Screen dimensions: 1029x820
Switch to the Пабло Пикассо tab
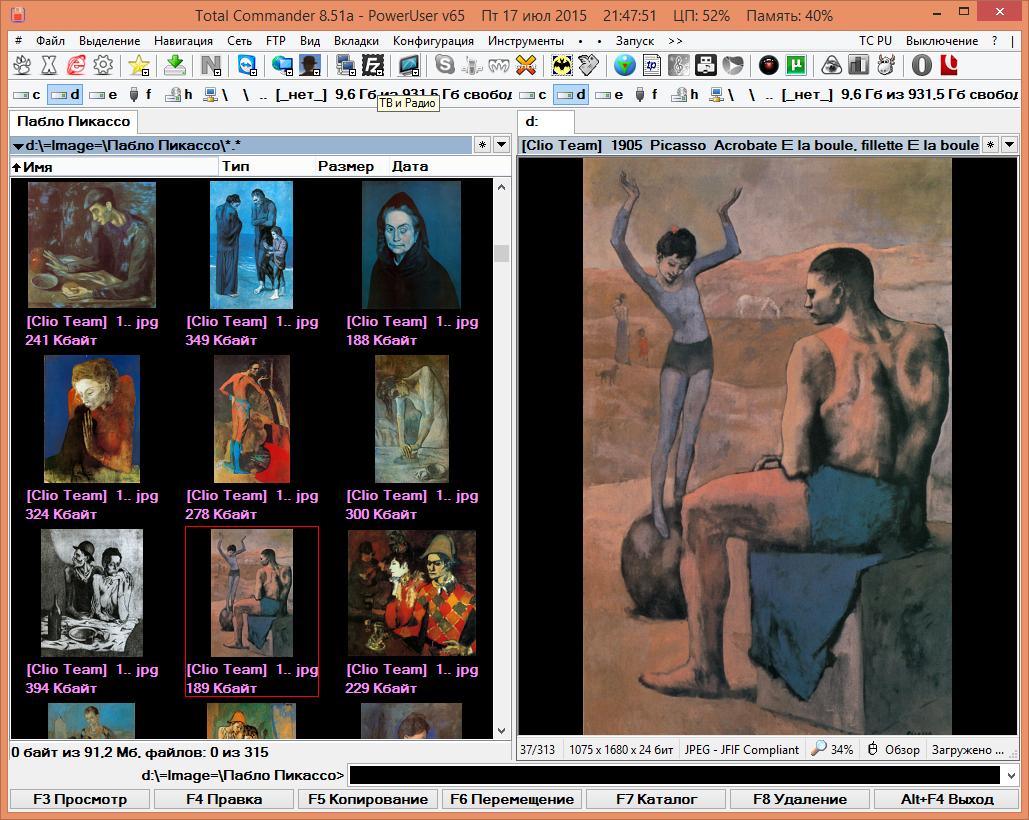coord(74,121)
